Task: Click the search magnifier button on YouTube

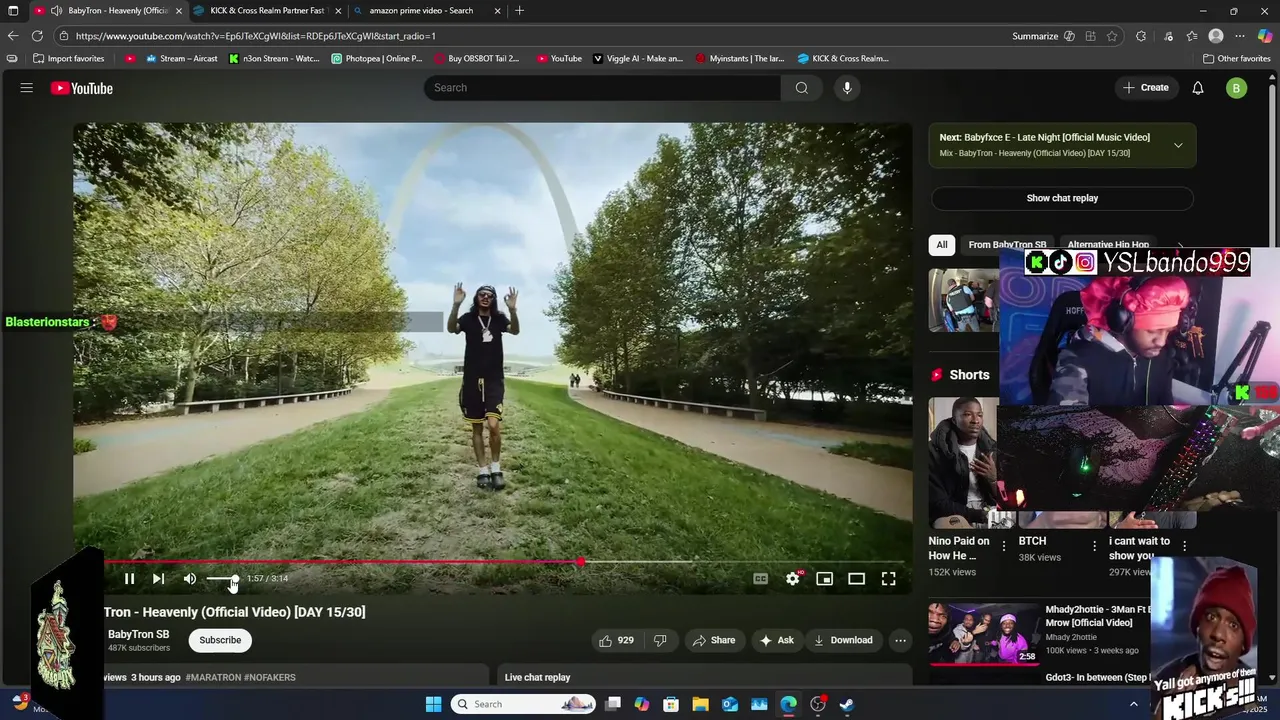Action: point(802,88)
